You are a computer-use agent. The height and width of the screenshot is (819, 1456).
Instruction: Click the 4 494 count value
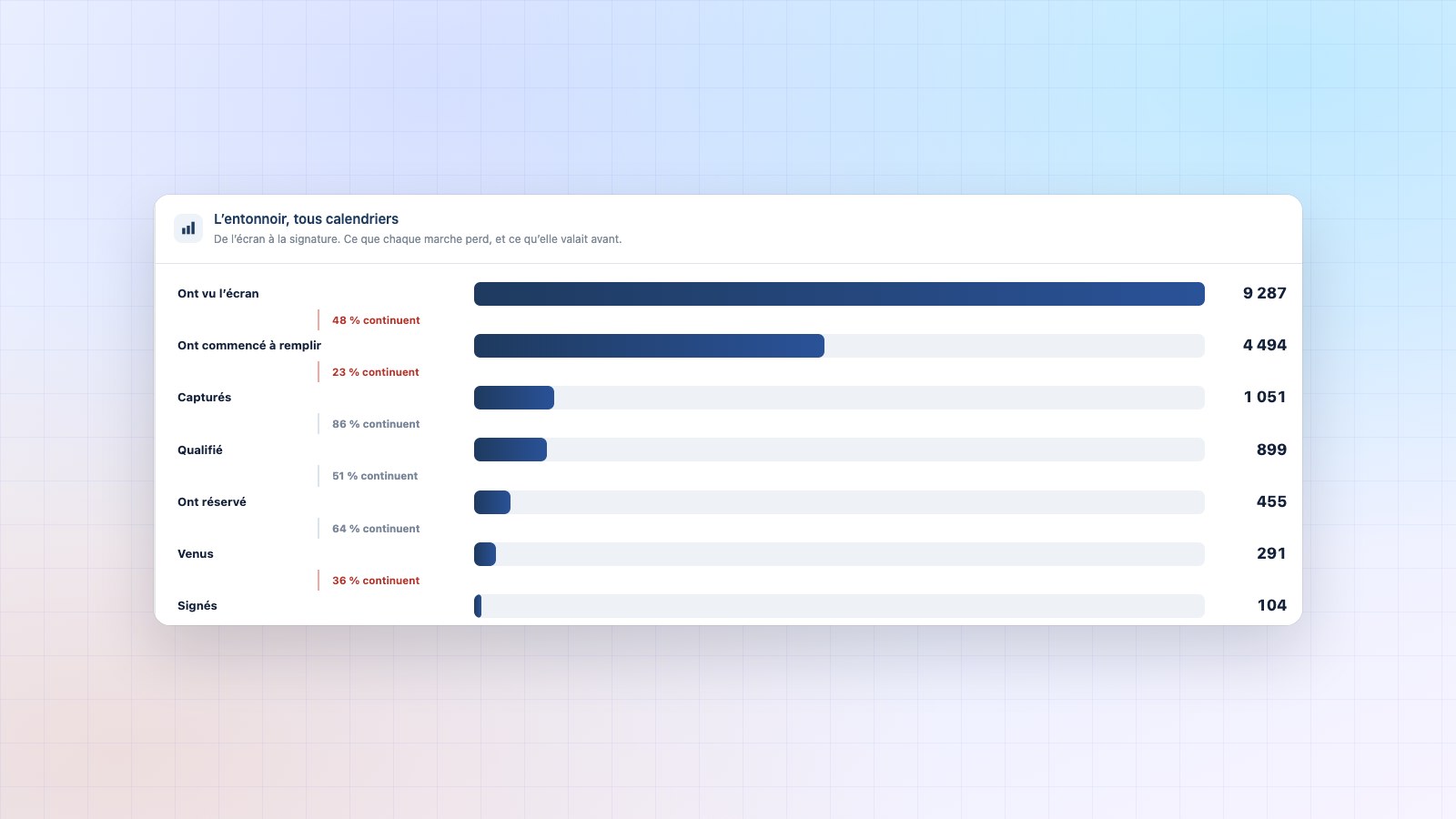1265,345
